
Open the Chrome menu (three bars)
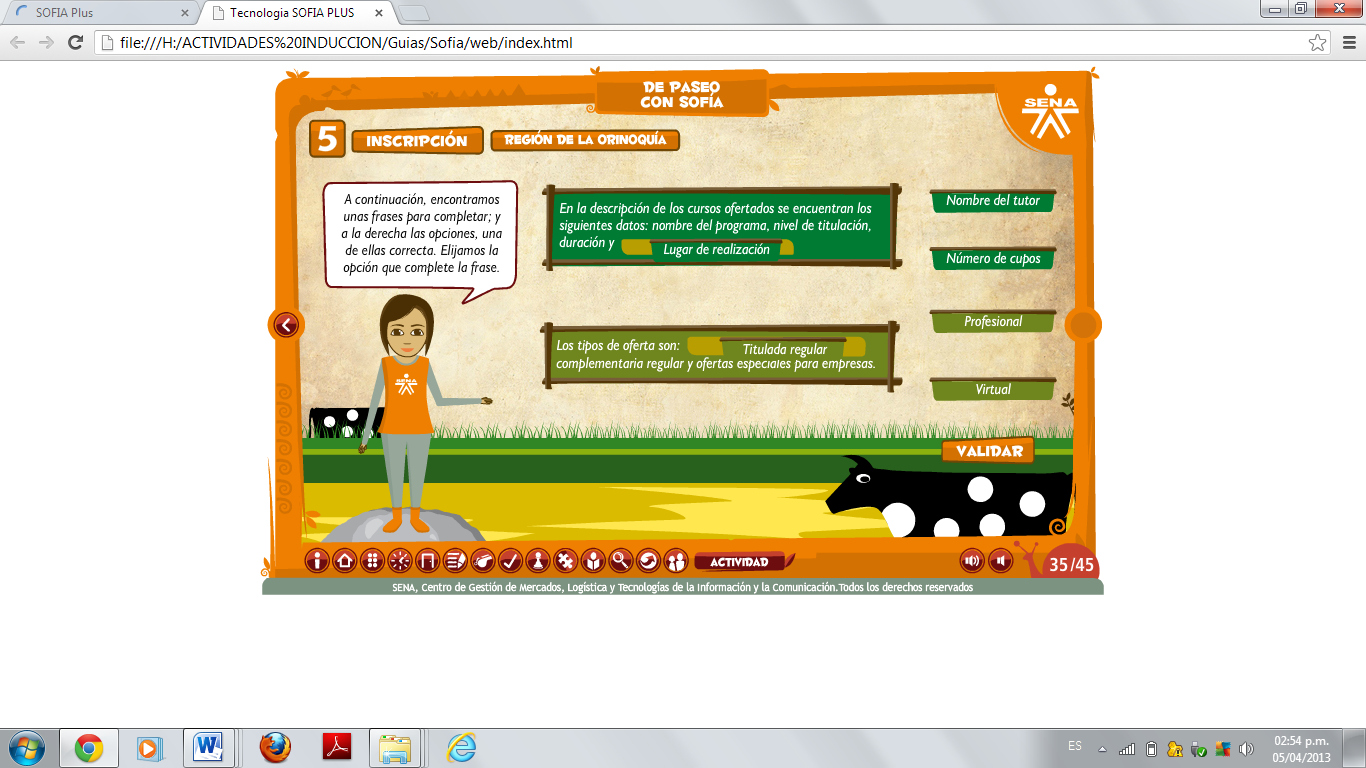click(x=1347, y=43)
